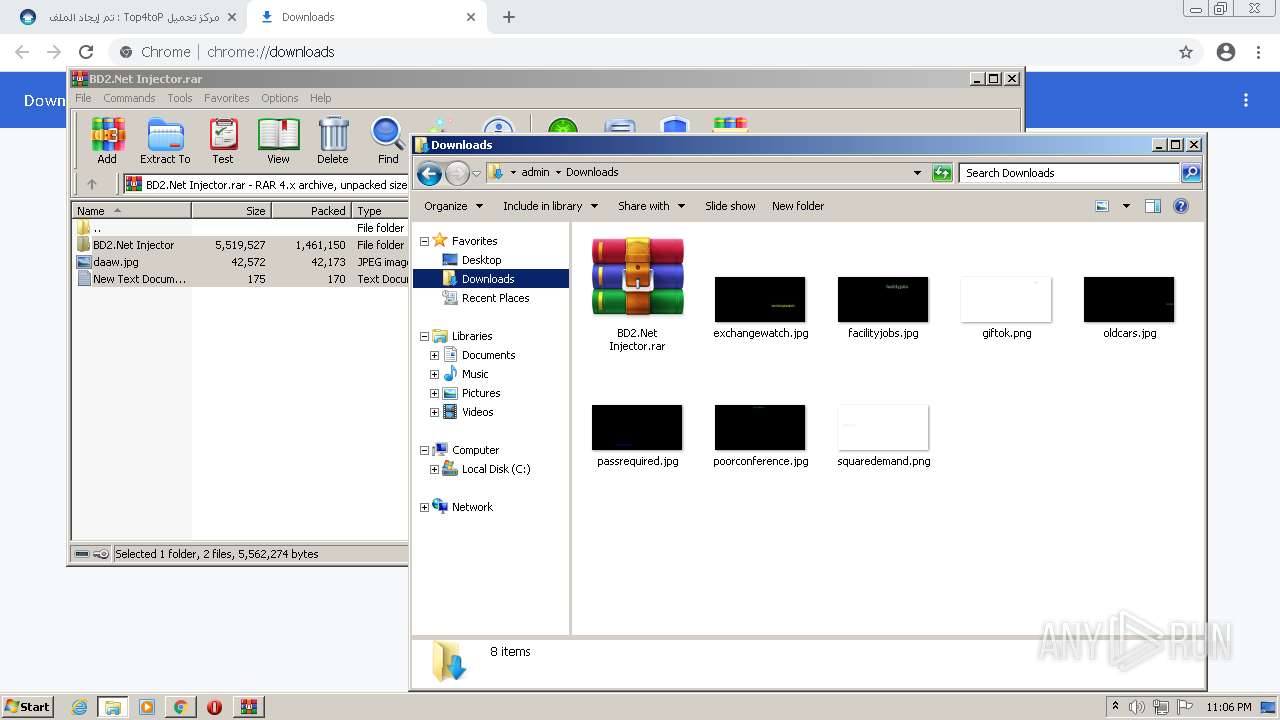Click the Find magnifier icon in WinRAR
This screenshot has height=720, width=1280.
coord(388,141)
